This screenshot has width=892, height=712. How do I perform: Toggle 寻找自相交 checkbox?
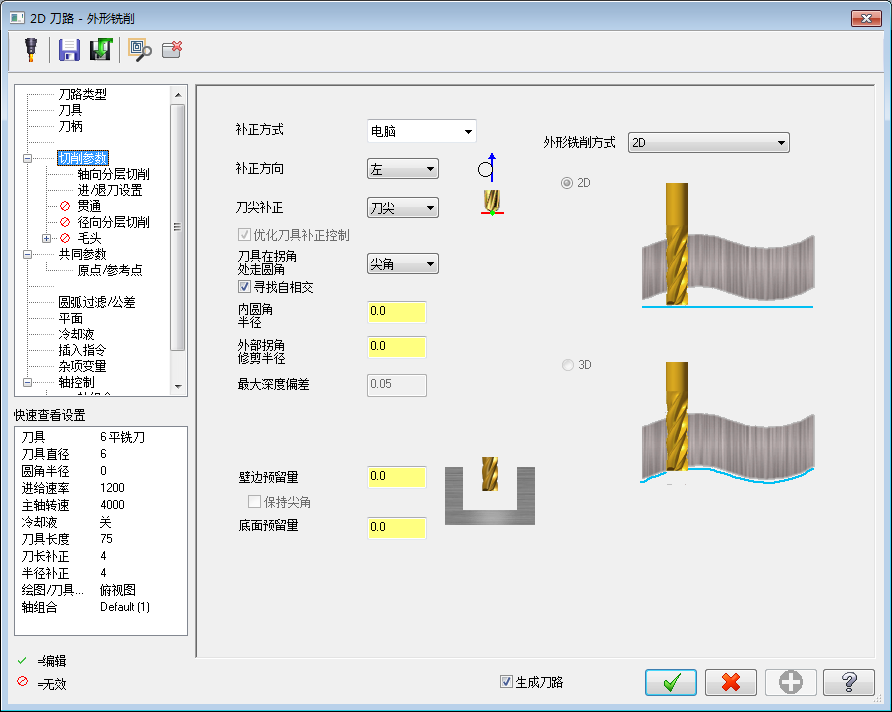(x=244, y=287)
